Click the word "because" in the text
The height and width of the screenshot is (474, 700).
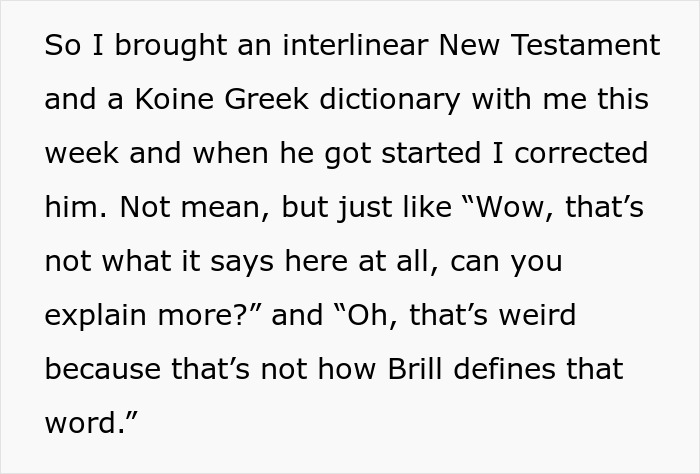tap(103, 369)
